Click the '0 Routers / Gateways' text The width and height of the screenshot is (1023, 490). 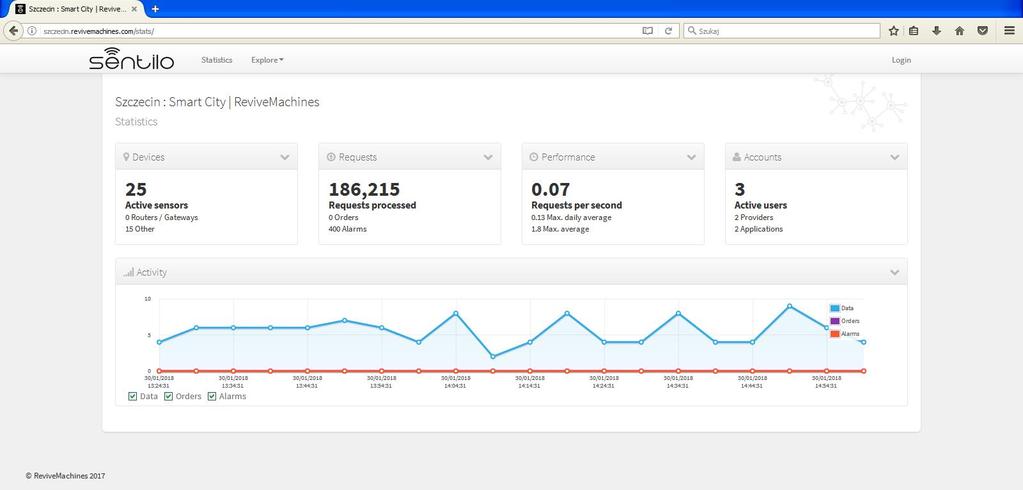pyautogui.click(x=161, y=217)
